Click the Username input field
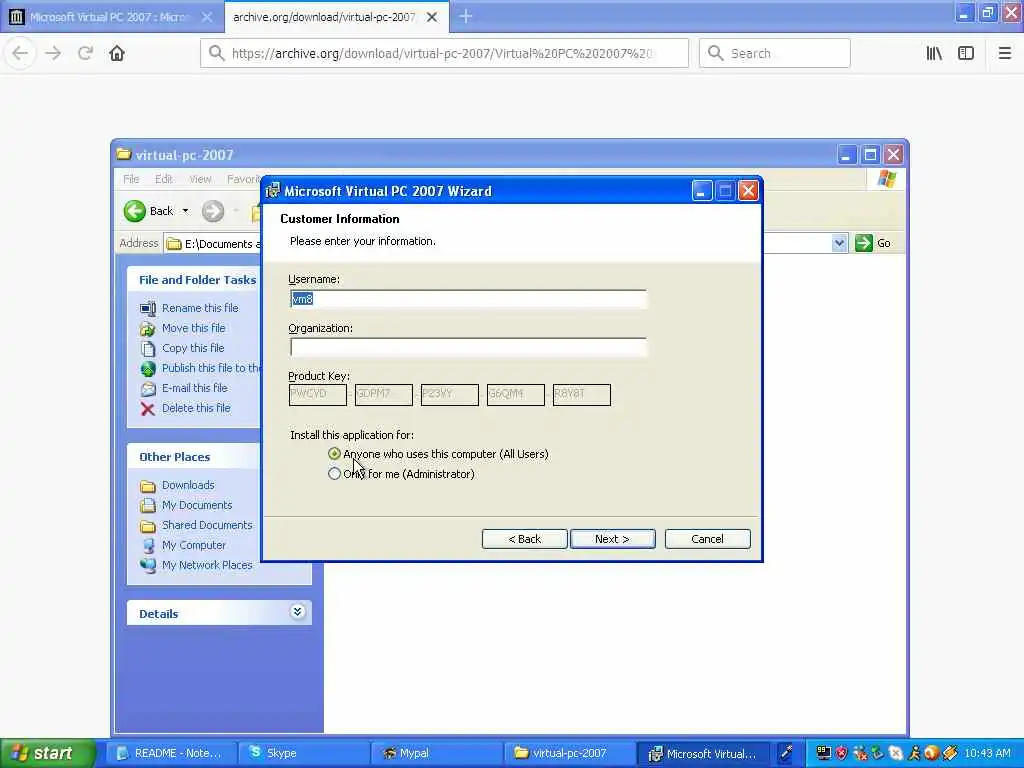This screenshot has width=1024, height=768. click(468, 299)
